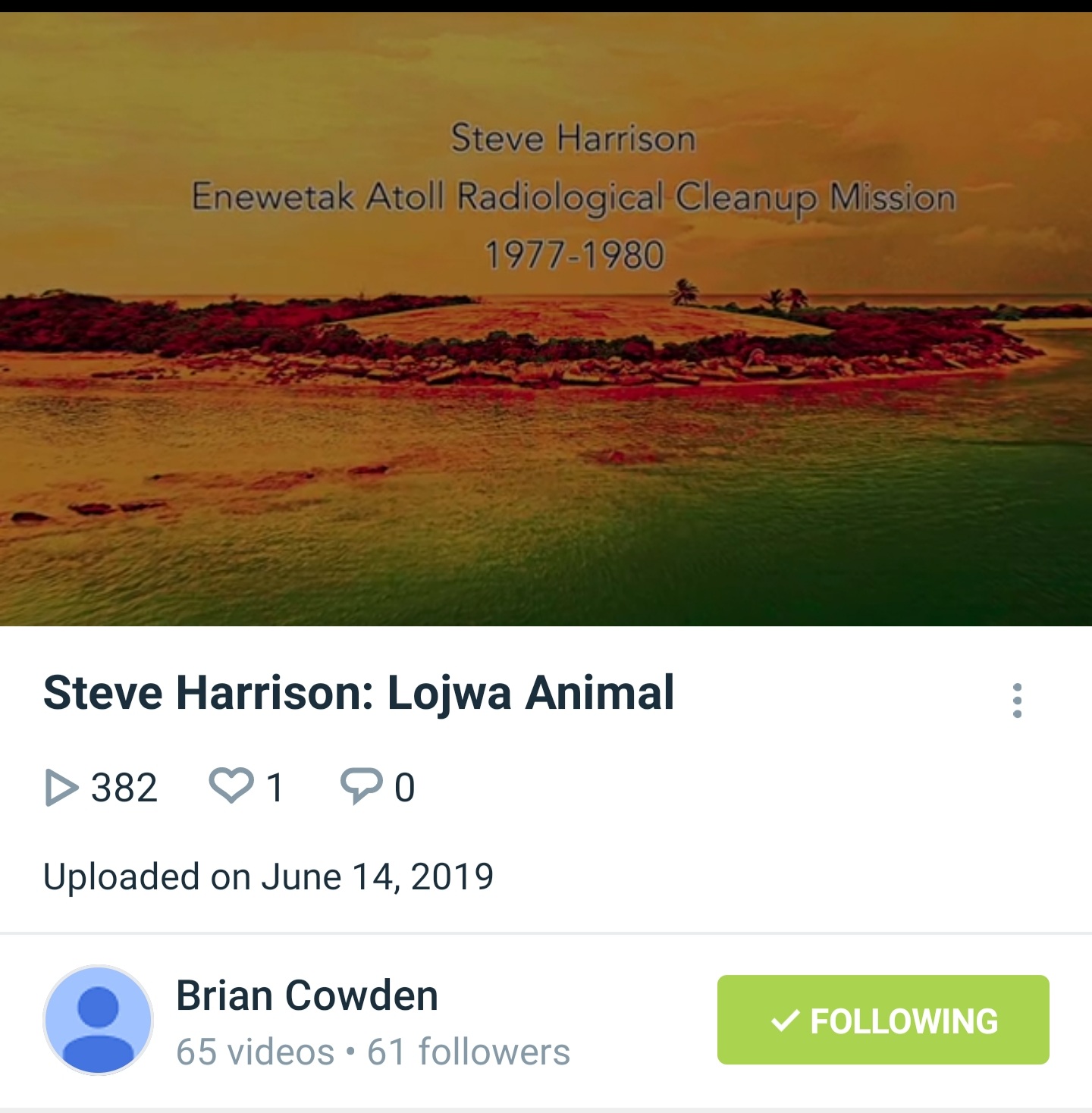Open the three-dot more options menu
This screenshot has height=1113, width=1092.
(1017, 700)
